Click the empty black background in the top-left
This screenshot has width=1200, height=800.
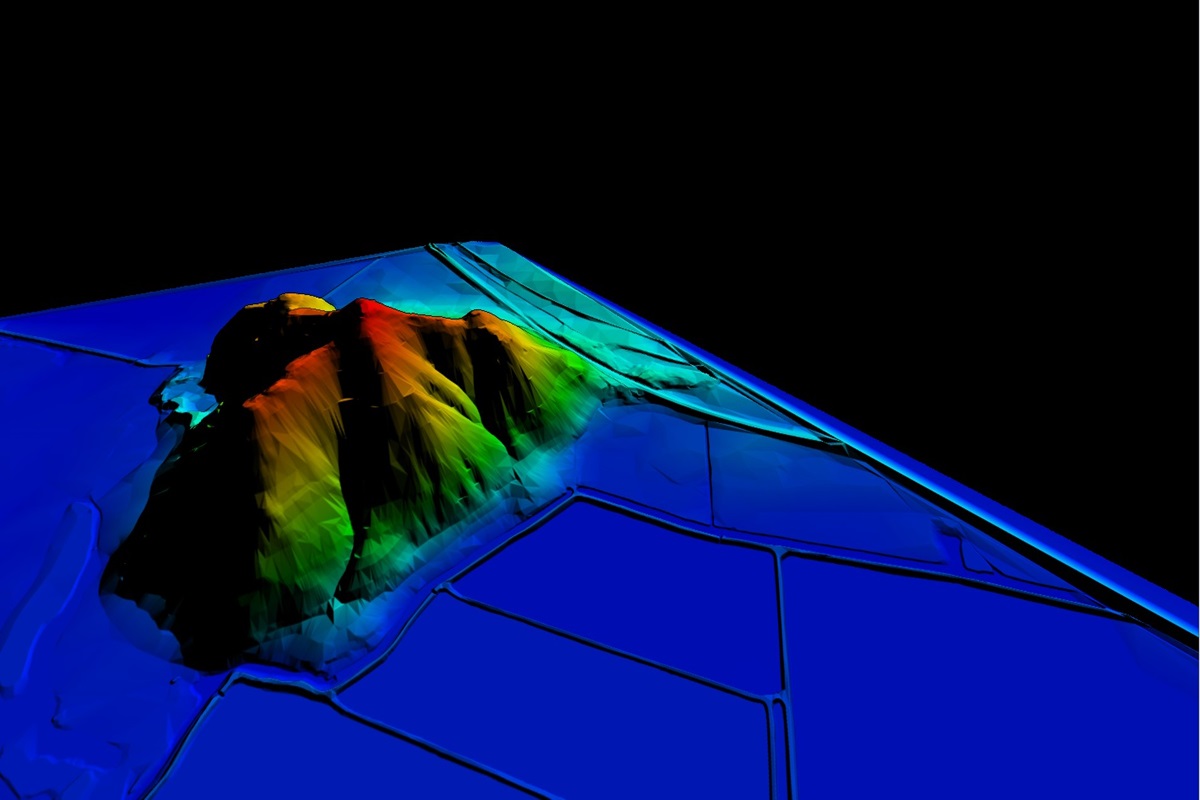click(150, 120)
